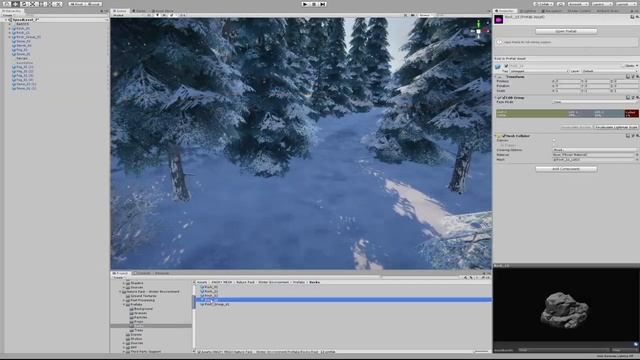Select the red Culled bar segment
This screenshot has height=360, width=640.
(631, 113)
